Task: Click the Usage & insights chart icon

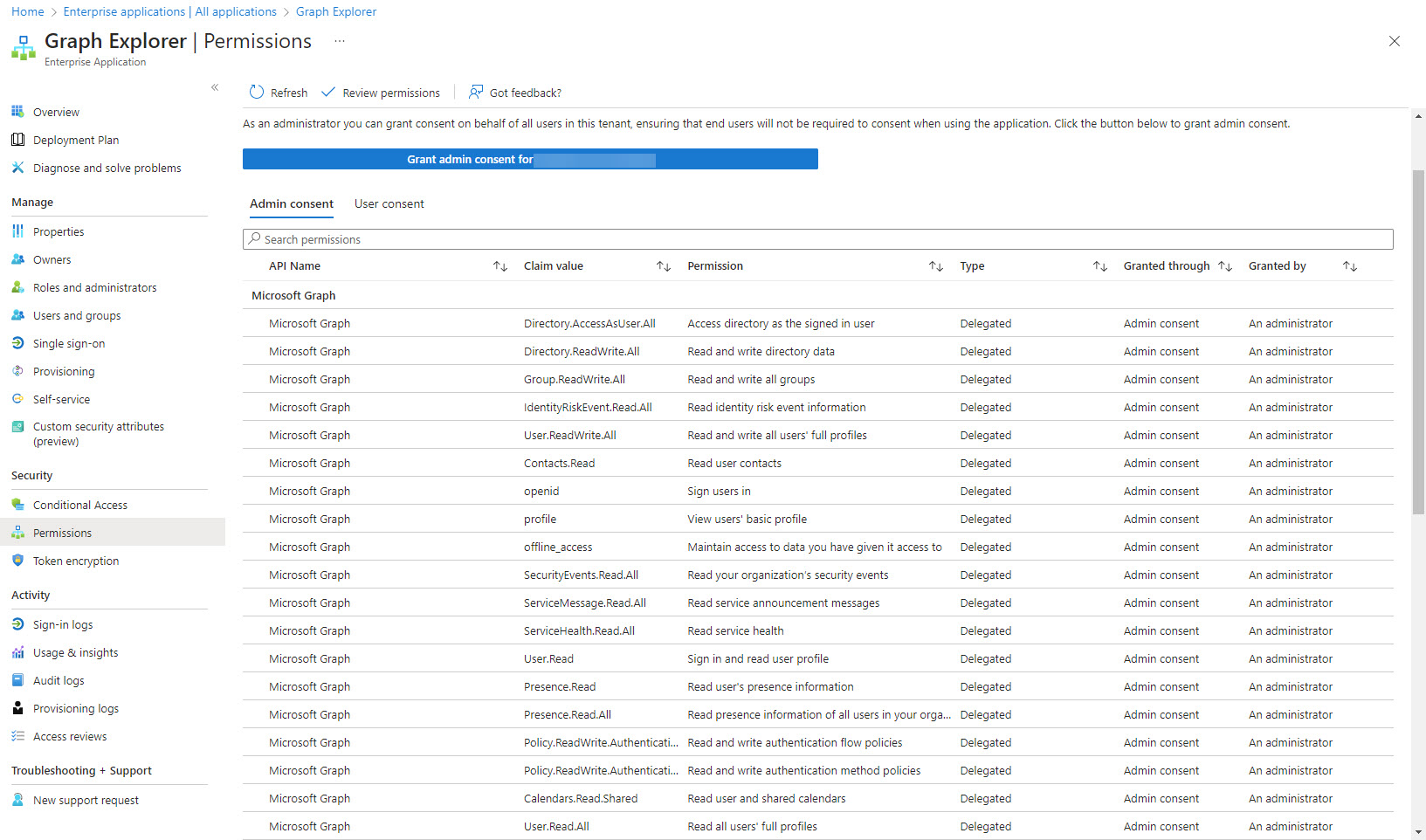Action: pyautogui.click(x=17, y=652)
